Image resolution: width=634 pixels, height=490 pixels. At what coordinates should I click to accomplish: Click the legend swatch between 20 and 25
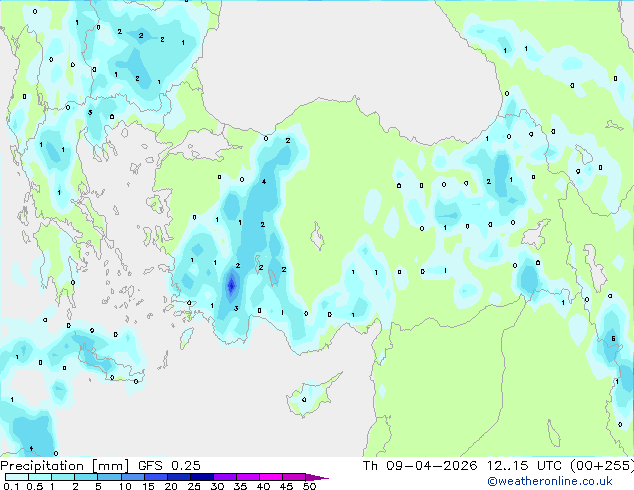178,477
